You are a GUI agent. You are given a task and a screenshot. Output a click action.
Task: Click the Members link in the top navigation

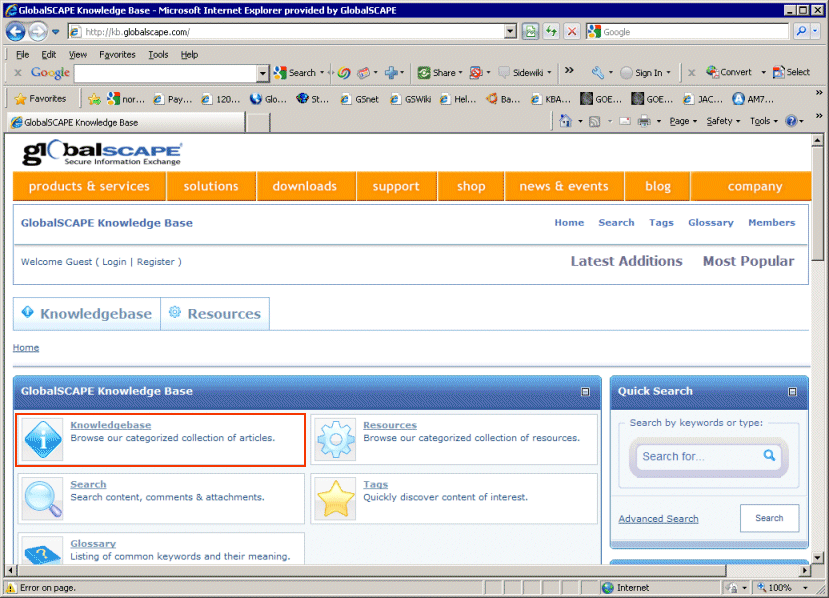(x=771, y=223)
